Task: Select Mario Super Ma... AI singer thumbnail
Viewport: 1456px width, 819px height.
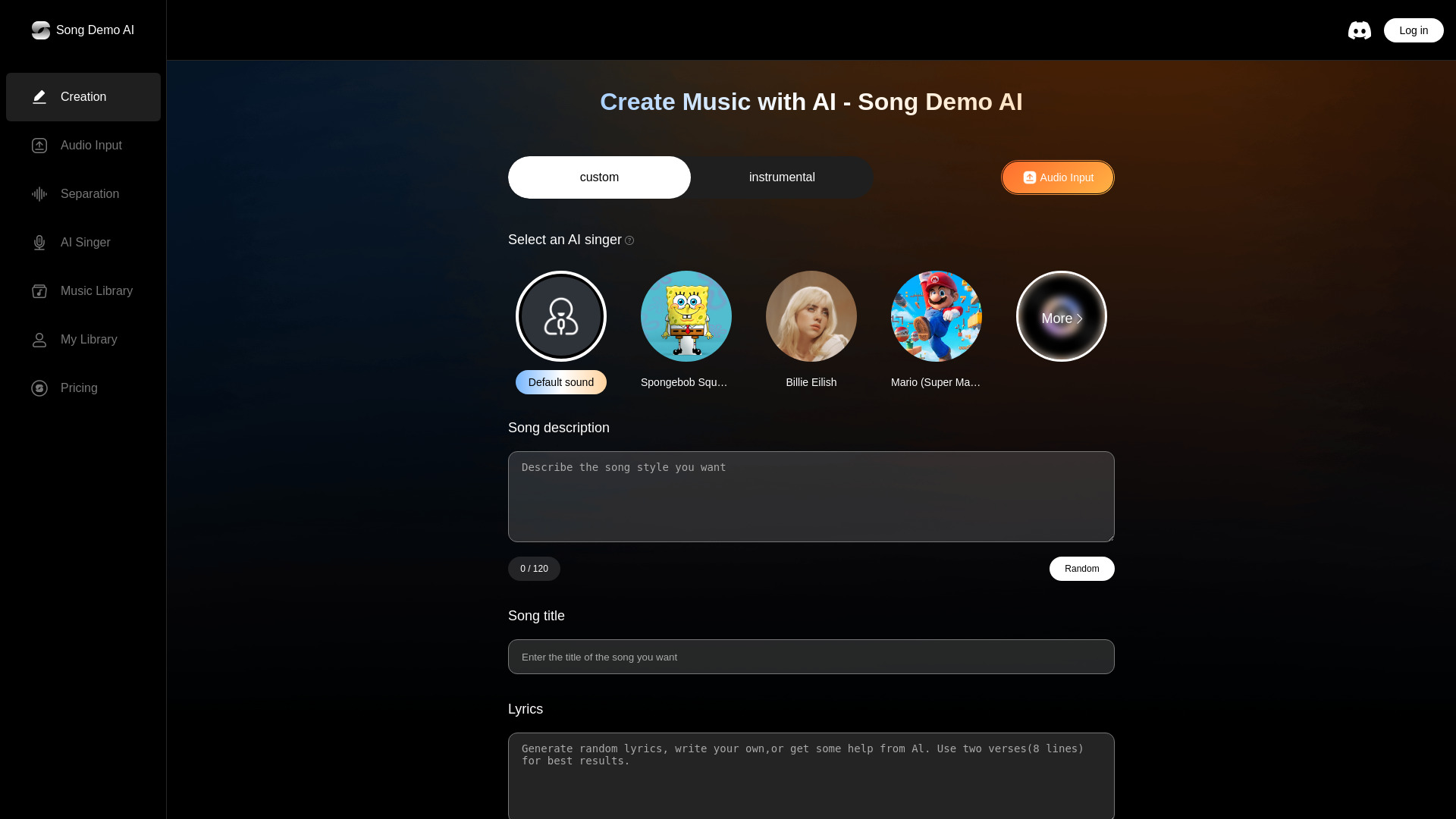Action: 936,316
